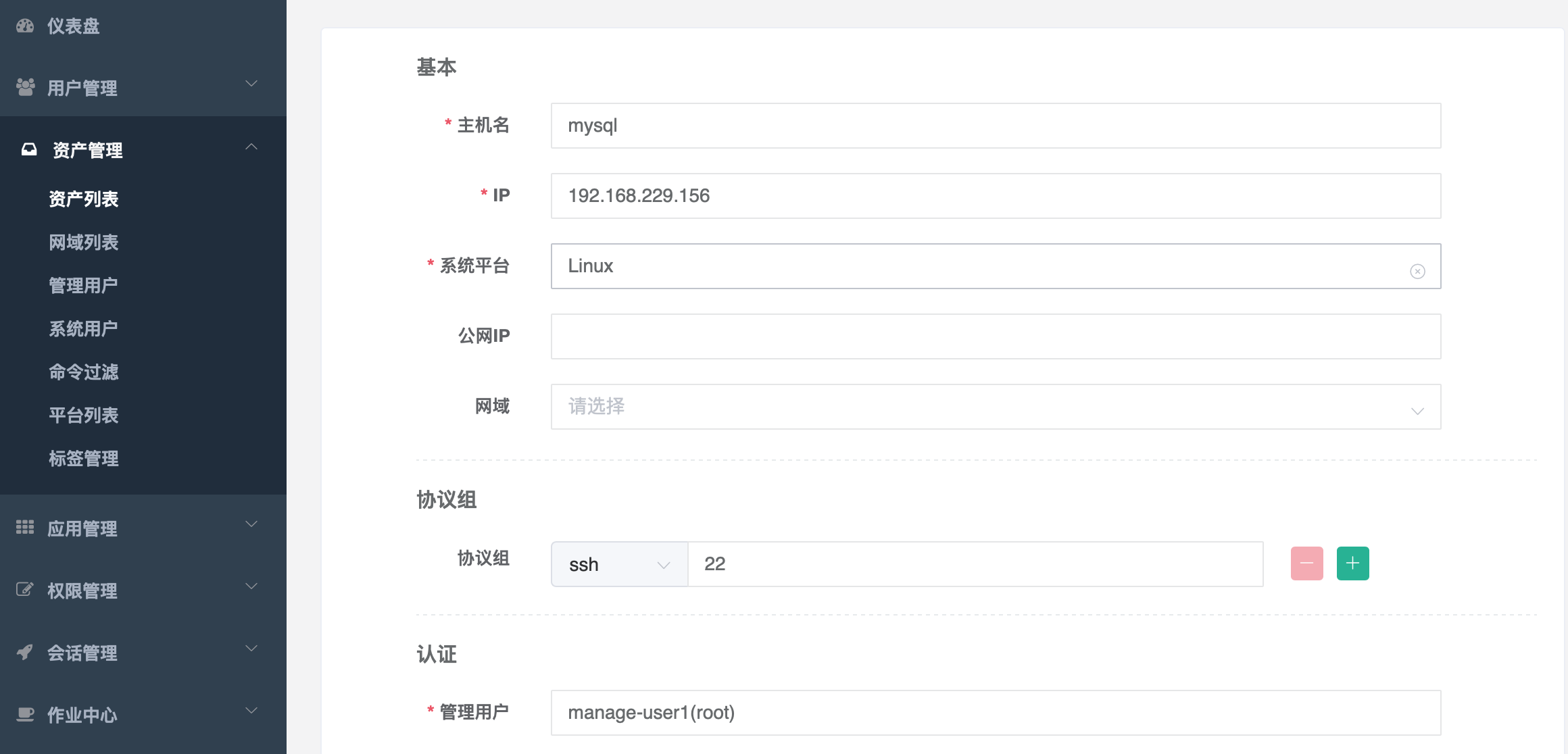This screenshot has width=1568, height=754.
Task: Expand the 权限管理 menu chevron
Action: click(x=251, y=586)
